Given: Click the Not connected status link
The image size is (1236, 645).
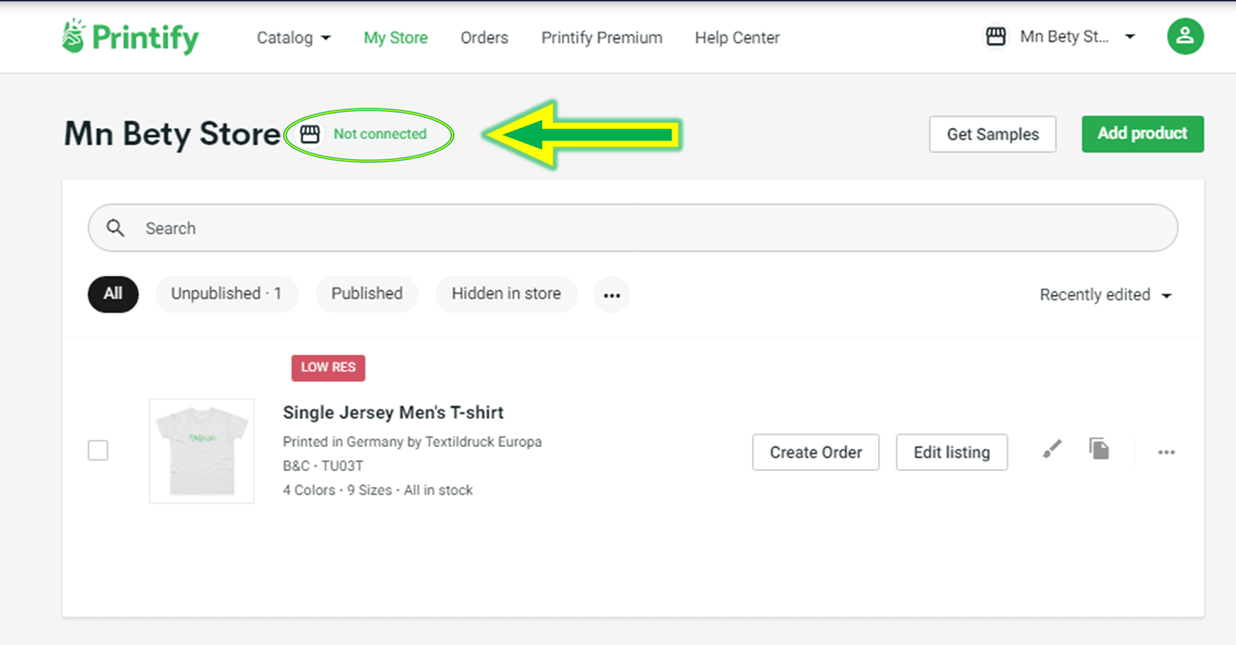Looking at the screenshot, I should [380, 134].
